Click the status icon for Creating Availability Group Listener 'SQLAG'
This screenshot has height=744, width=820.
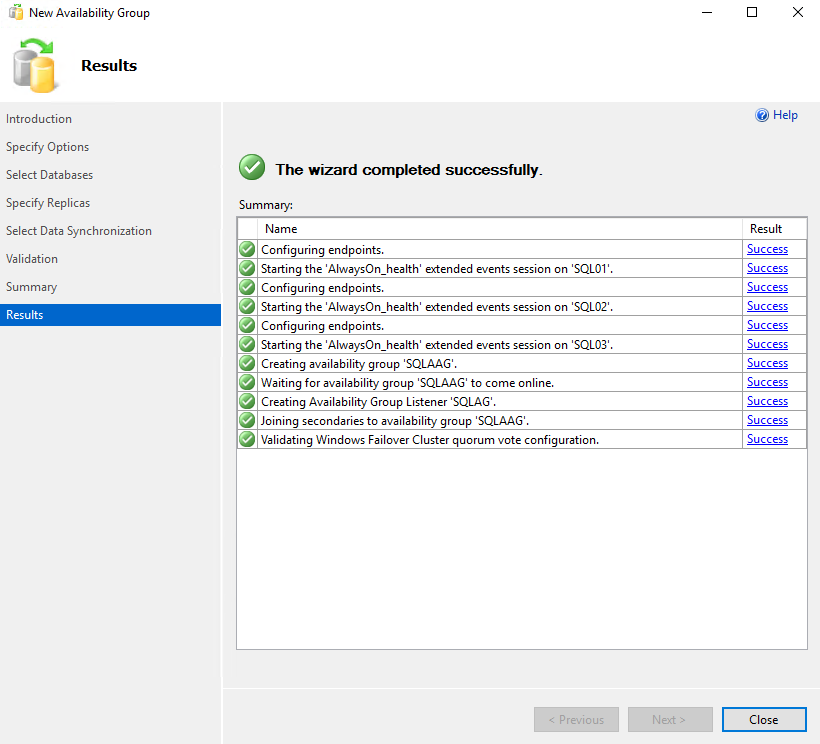(x=247, y=402)
